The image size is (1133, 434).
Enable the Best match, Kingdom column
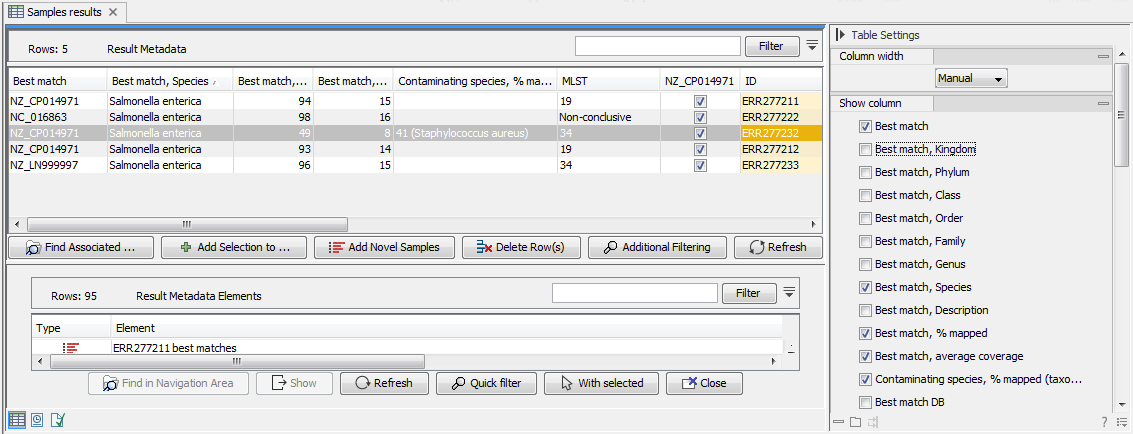pos(865,149)
